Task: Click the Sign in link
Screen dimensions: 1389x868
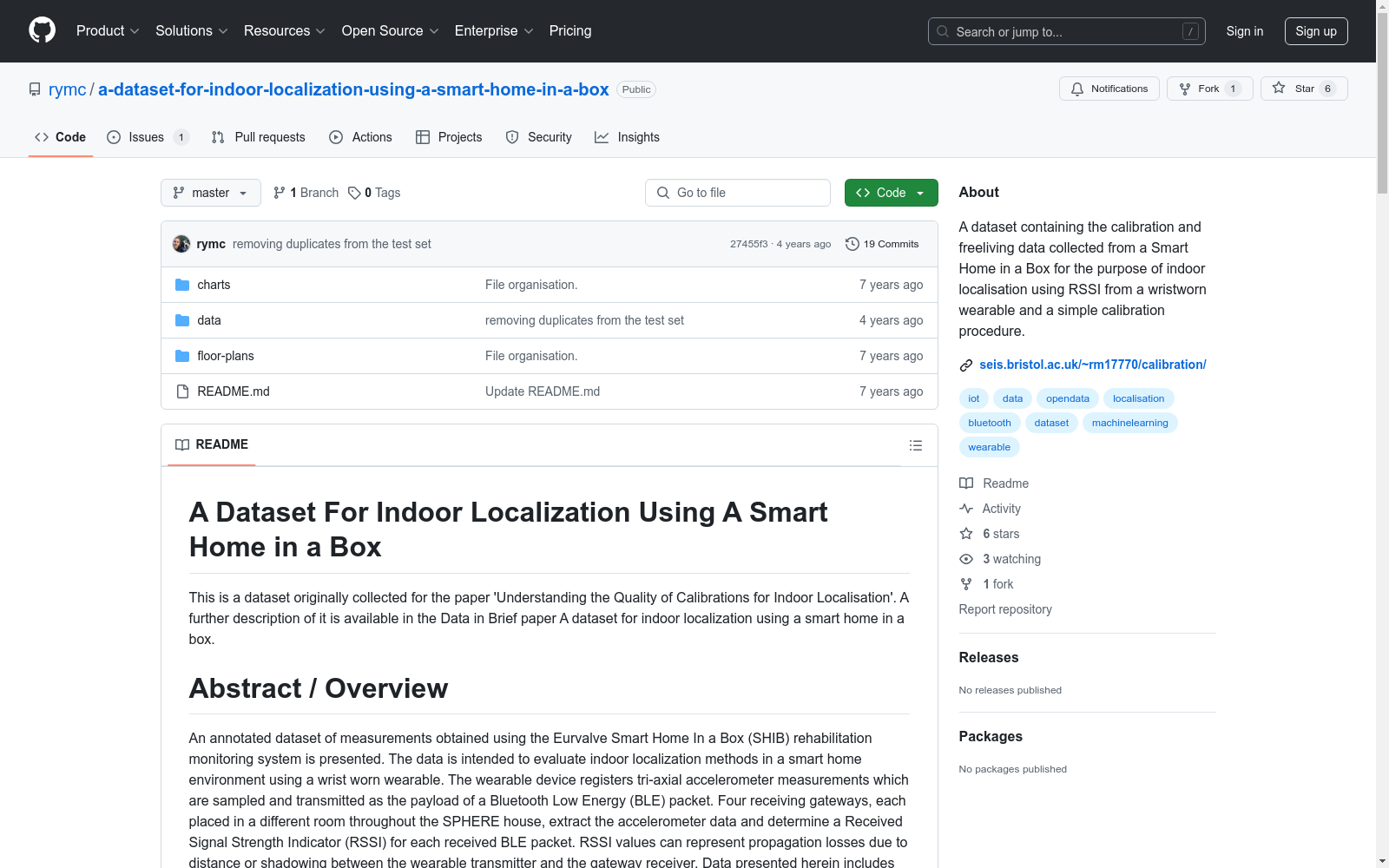Action: click(1245, 31)
